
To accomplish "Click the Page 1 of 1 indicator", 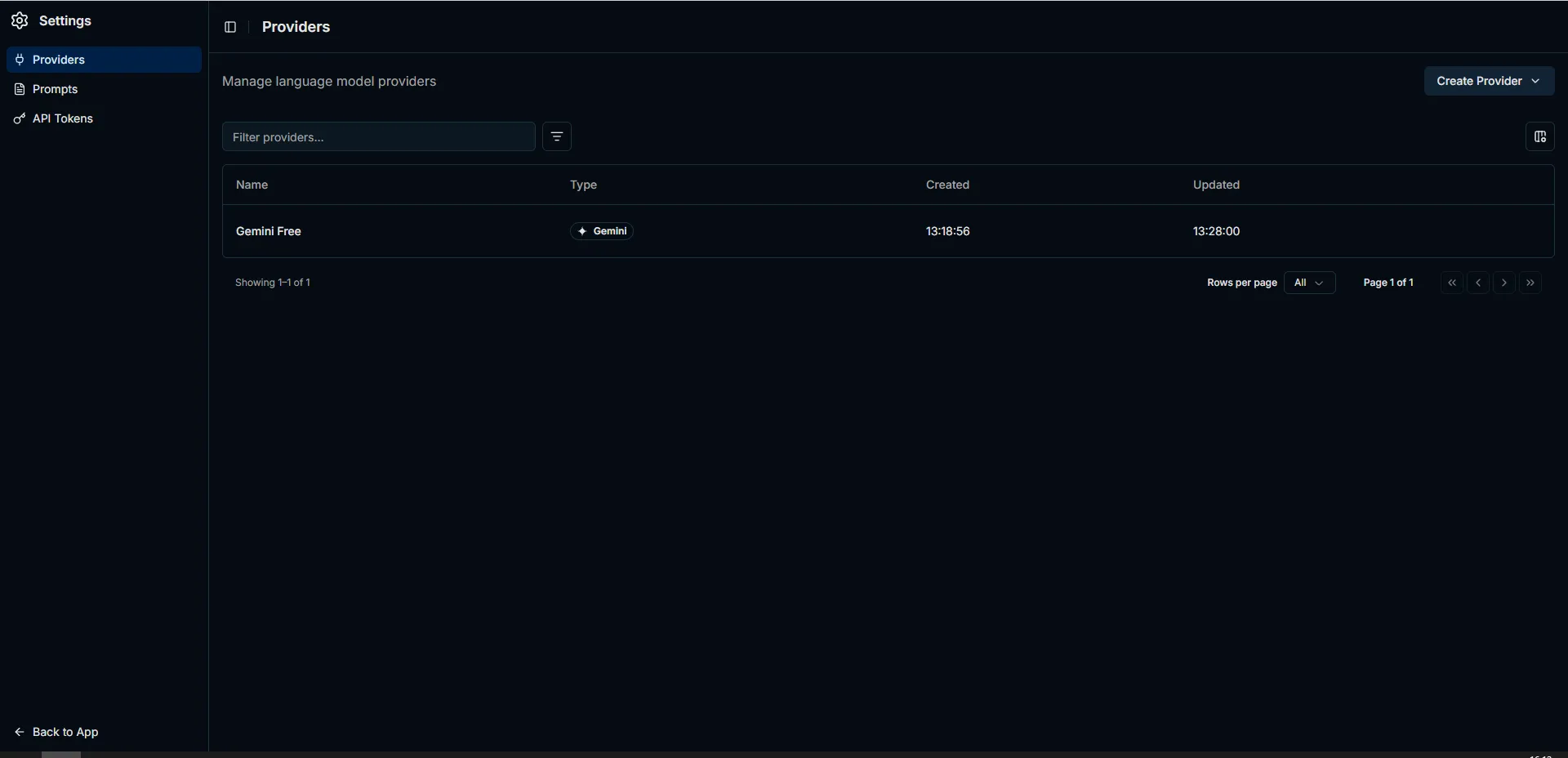I will (x=1388, y=283).
